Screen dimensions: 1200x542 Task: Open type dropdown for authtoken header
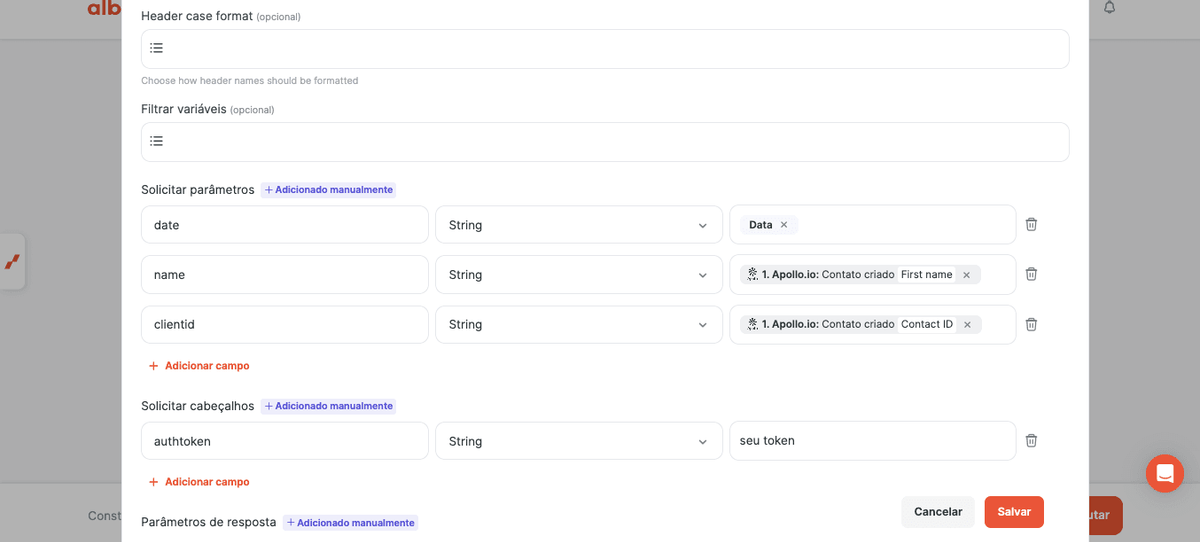pyautogui.click(x=579, y=441)
